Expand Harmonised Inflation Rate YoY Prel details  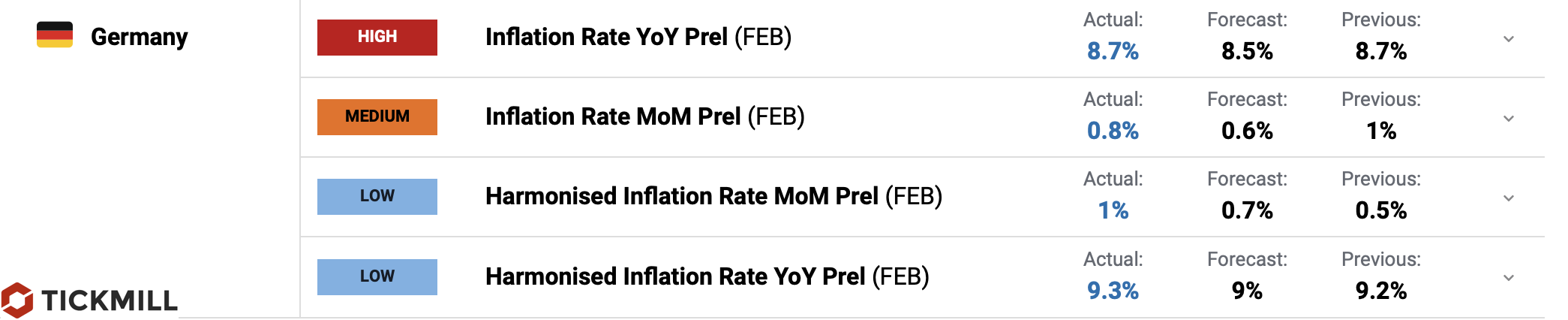1509,278
